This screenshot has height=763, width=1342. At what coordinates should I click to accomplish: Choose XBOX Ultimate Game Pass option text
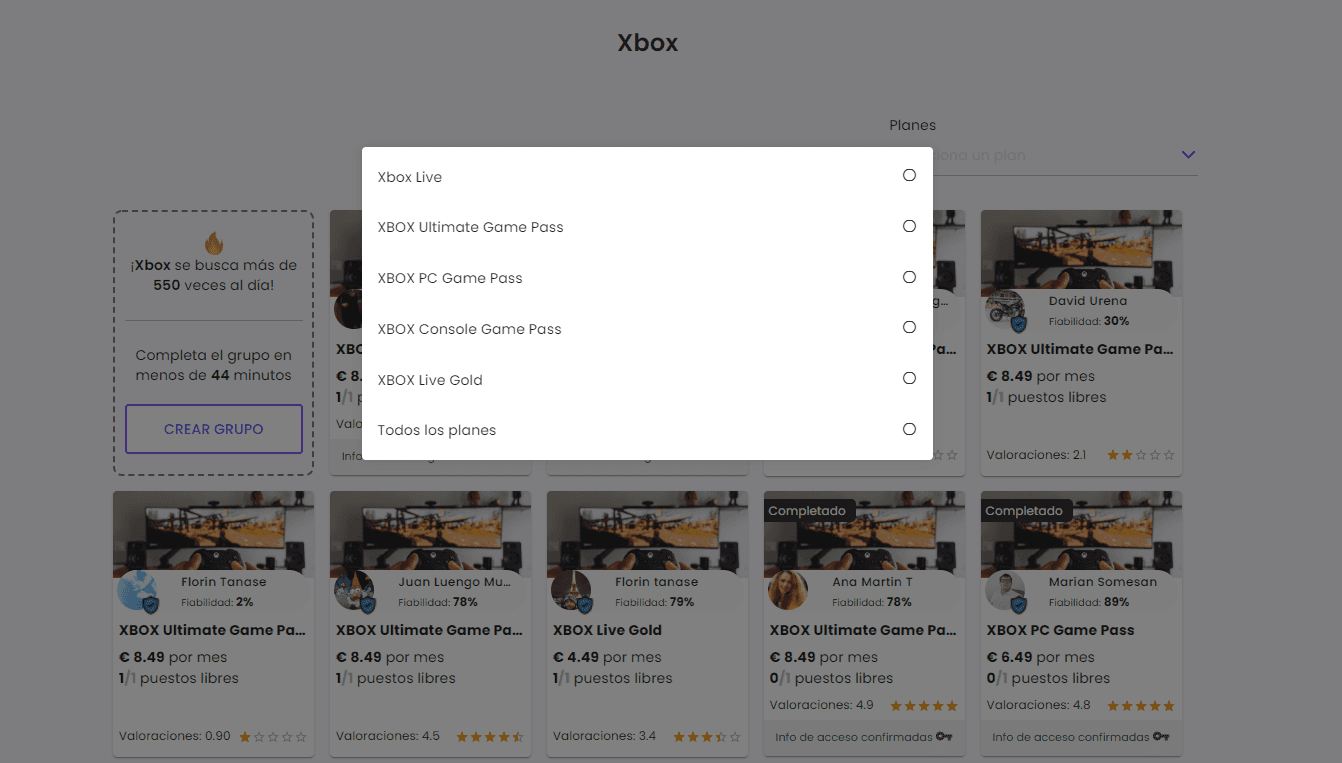pyautogui.click(x=470, y=227)
